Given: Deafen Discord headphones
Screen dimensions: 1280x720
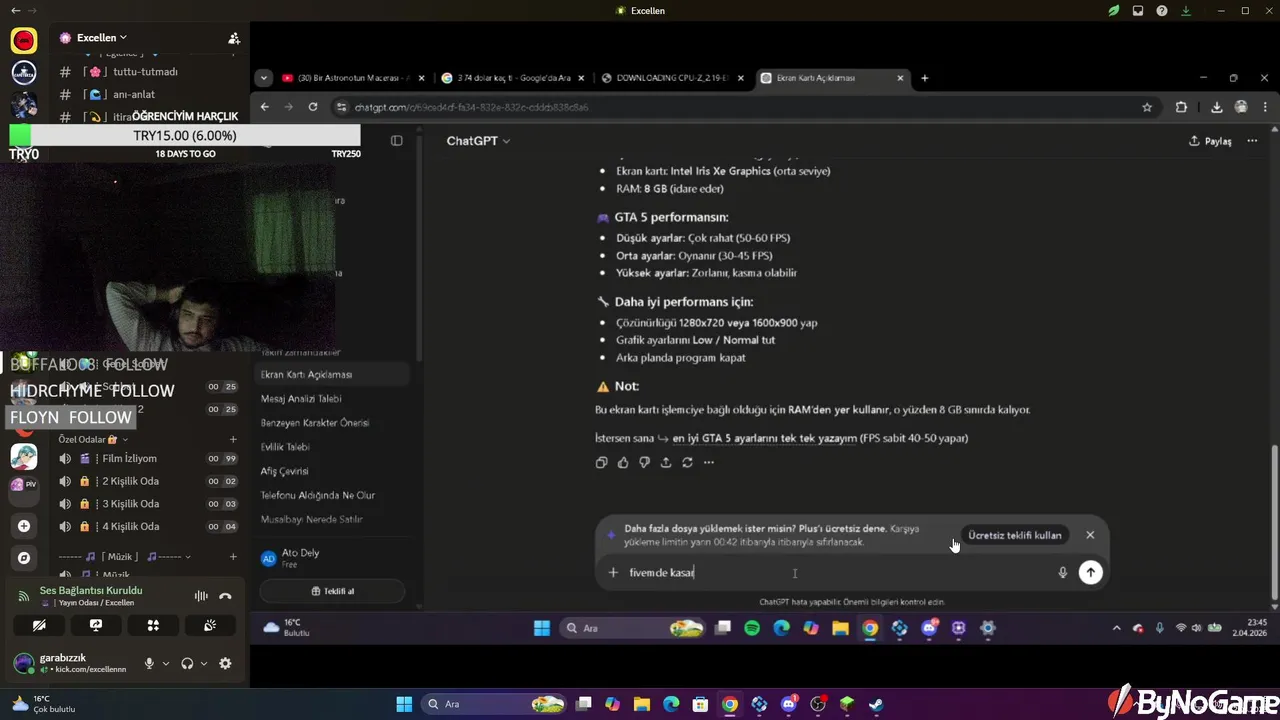Looking at the screenshot, I should tap(187, 663).
